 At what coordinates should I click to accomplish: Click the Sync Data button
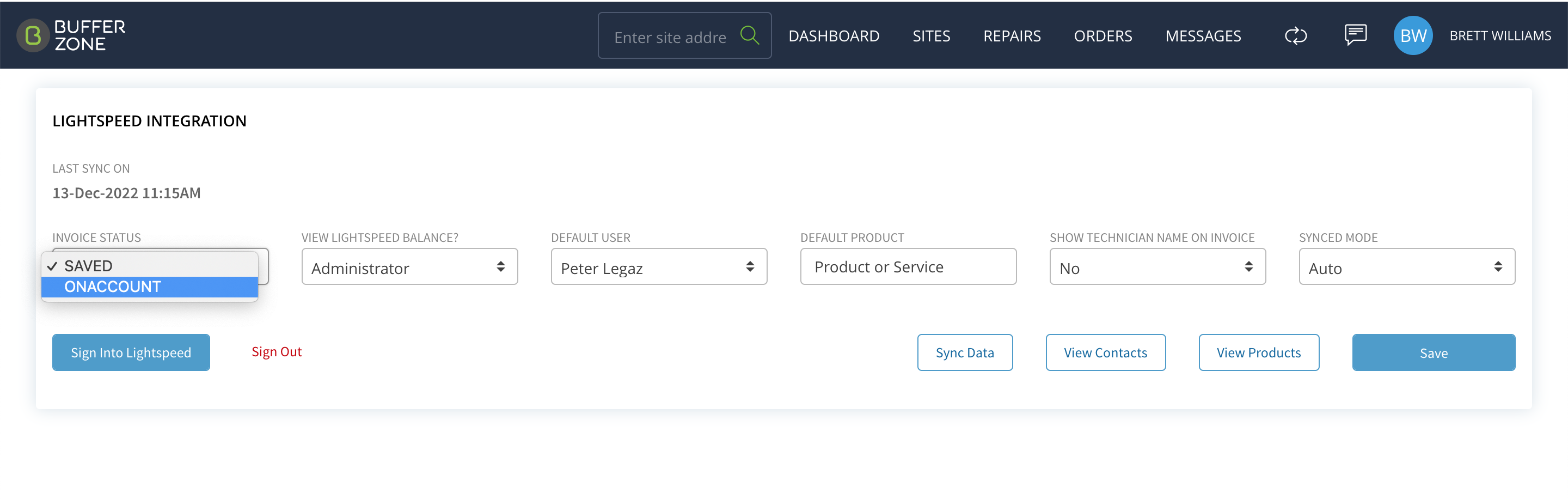965,352
